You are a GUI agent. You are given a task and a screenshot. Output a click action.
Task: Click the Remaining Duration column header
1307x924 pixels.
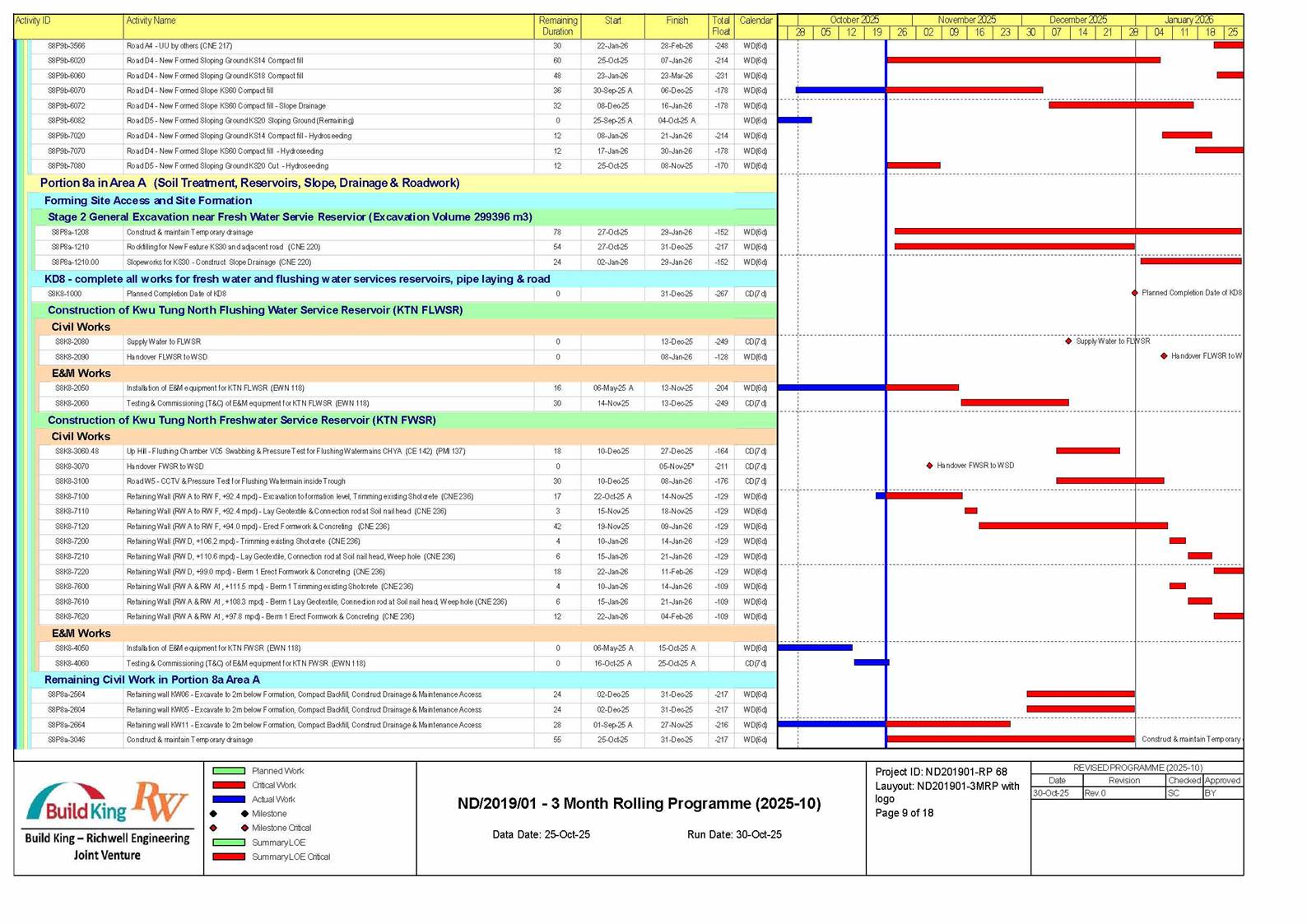[x=557, y=26]
